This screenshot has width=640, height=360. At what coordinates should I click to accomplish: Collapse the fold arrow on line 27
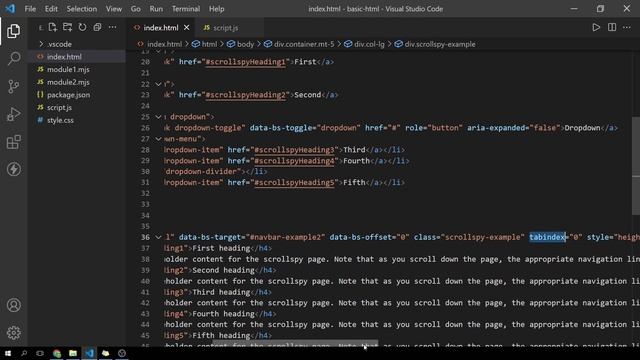[158, 139]
